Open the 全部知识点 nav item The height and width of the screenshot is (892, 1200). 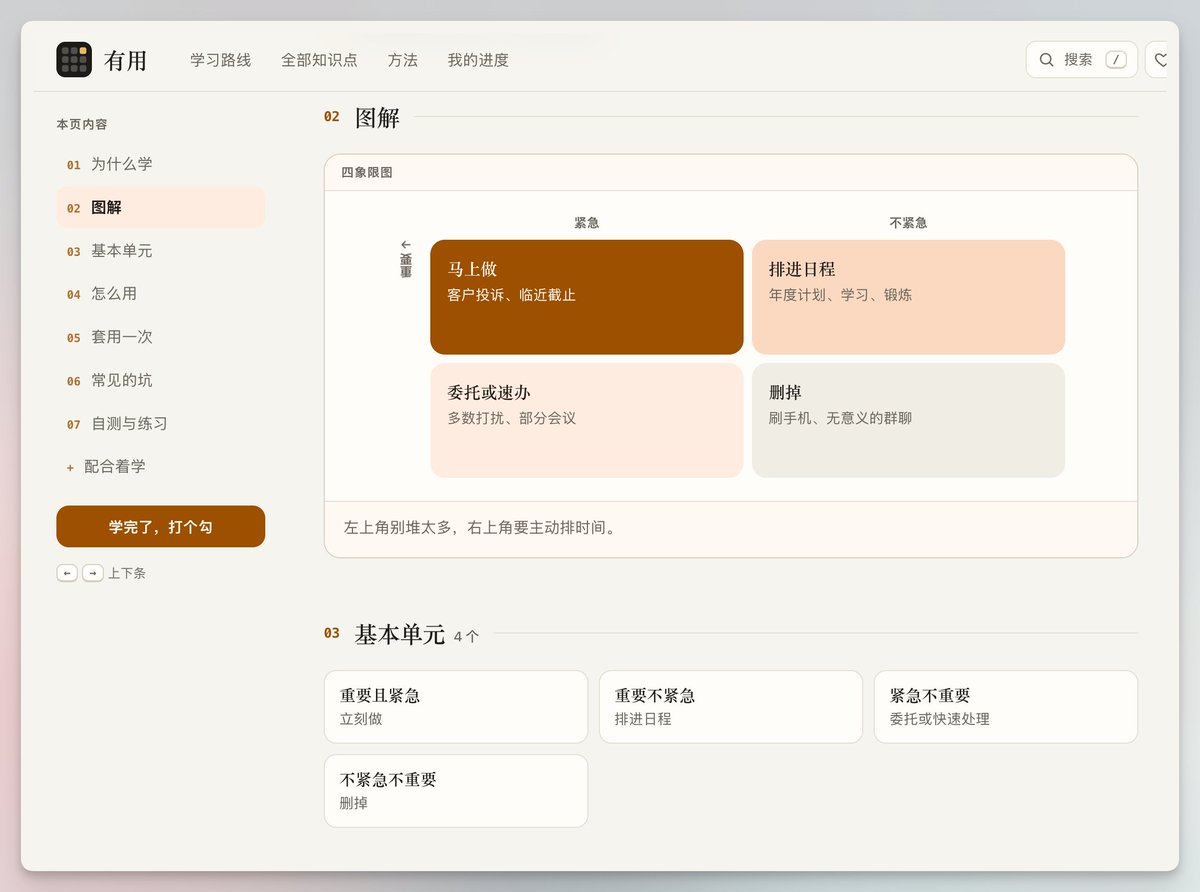click(319, 60)
